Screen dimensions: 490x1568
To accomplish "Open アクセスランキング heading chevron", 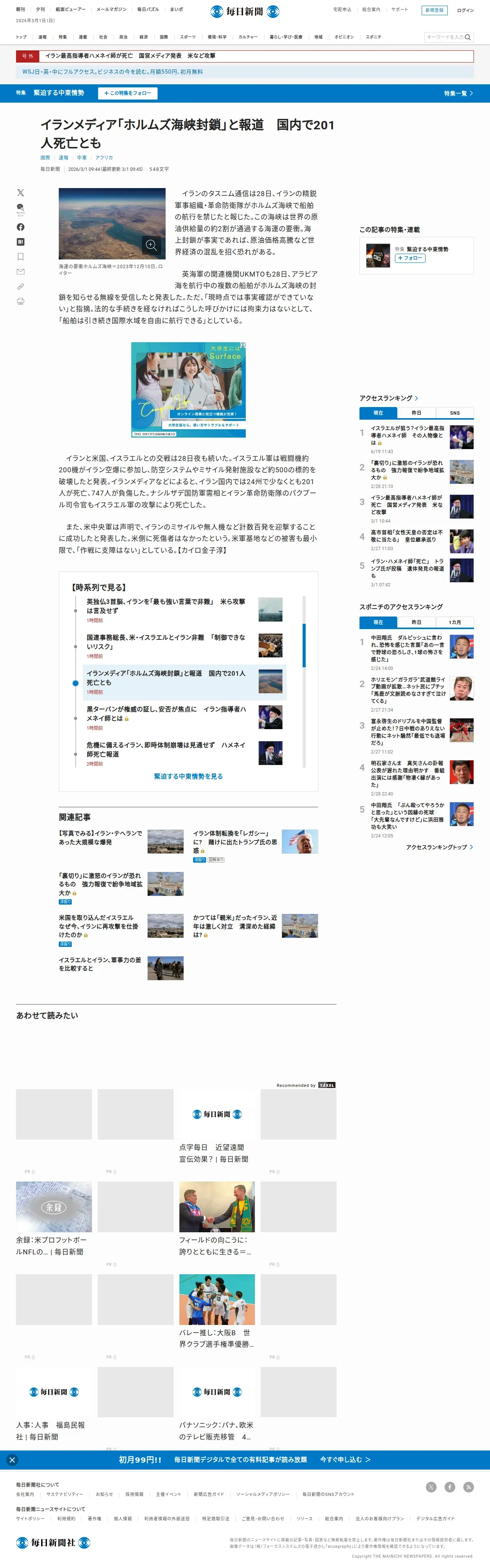I will 416,398.
